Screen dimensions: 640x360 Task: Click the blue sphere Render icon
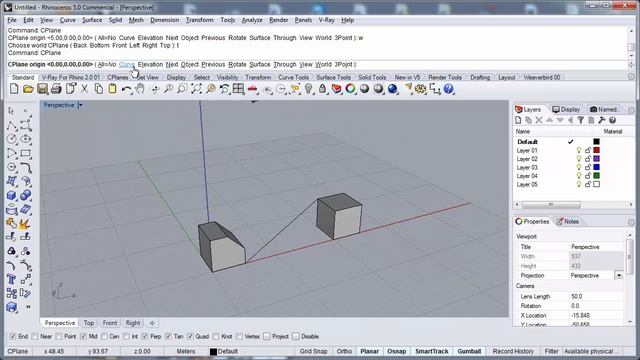pos(393,89)
